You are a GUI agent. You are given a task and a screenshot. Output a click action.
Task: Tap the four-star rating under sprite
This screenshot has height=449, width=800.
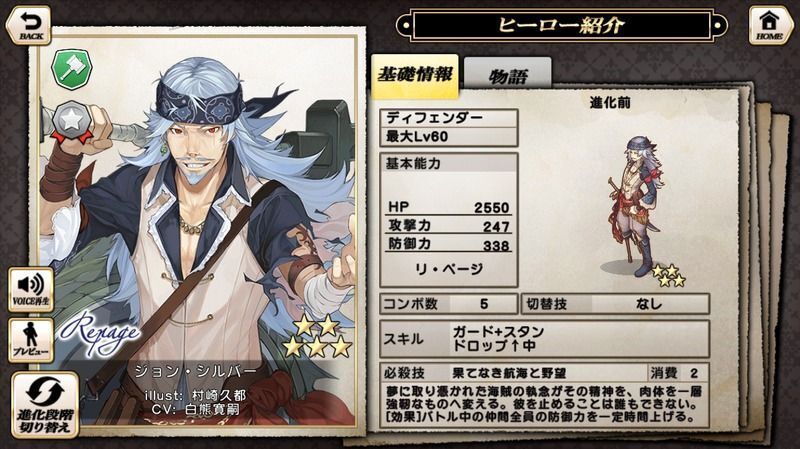point(668,276)
